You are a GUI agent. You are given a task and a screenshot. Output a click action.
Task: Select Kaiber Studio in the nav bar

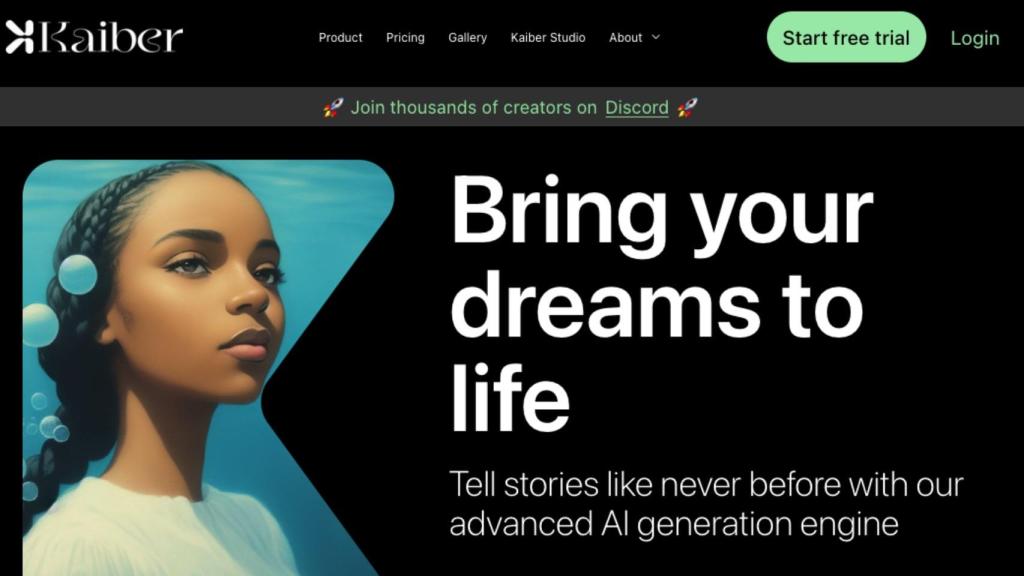click(548, 38)
